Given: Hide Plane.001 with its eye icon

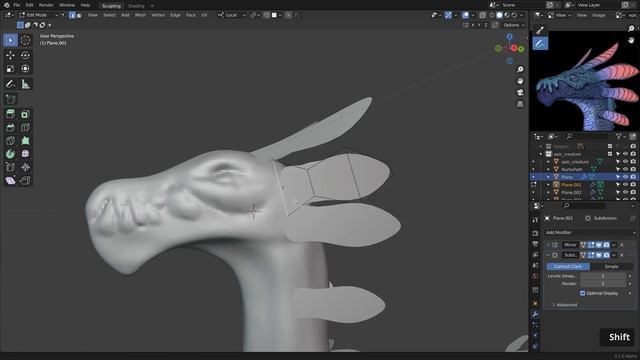Looking at the screenshot, I should click(x=625, y=184).
